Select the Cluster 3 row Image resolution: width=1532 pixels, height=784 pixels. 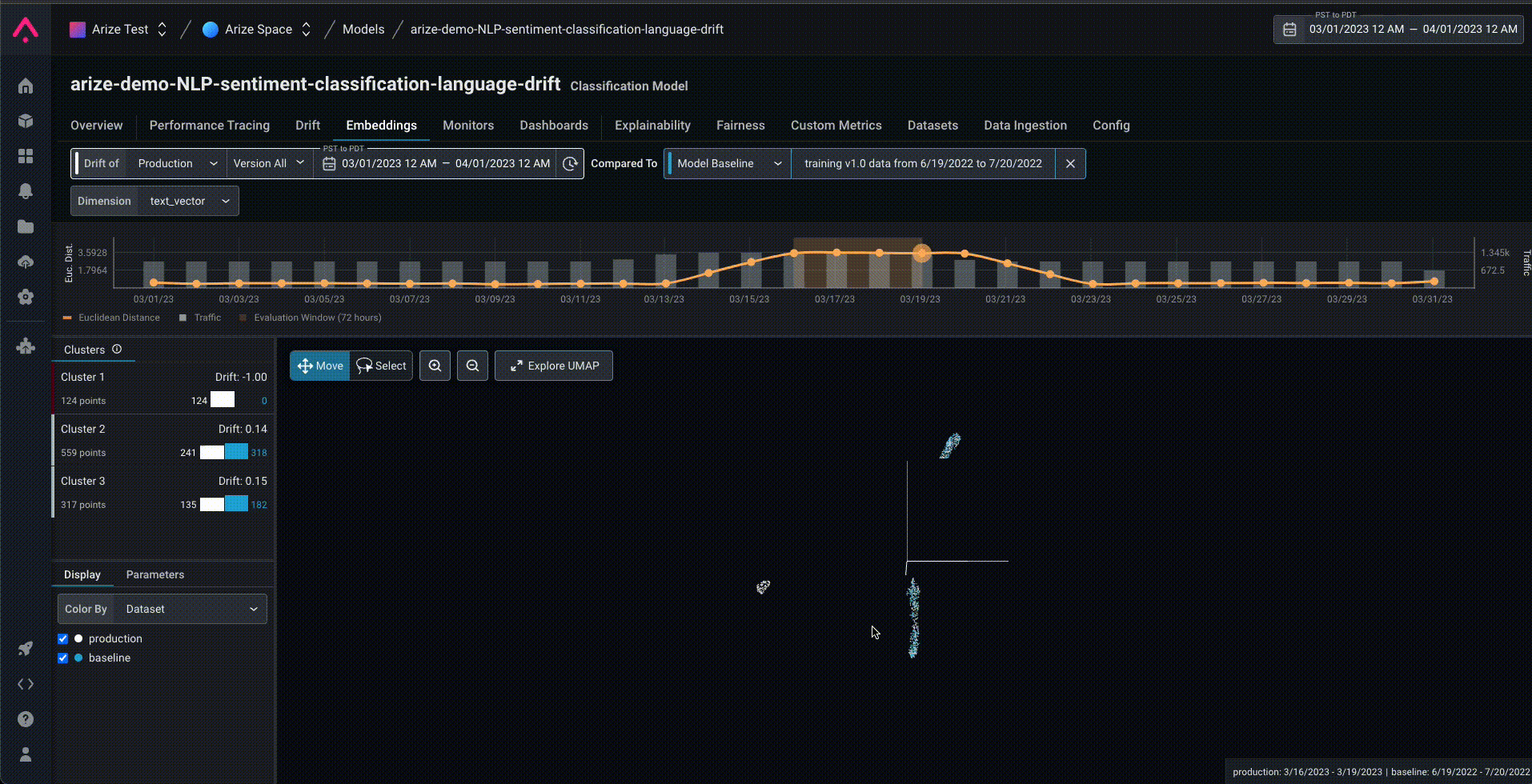tap(163, 492)
